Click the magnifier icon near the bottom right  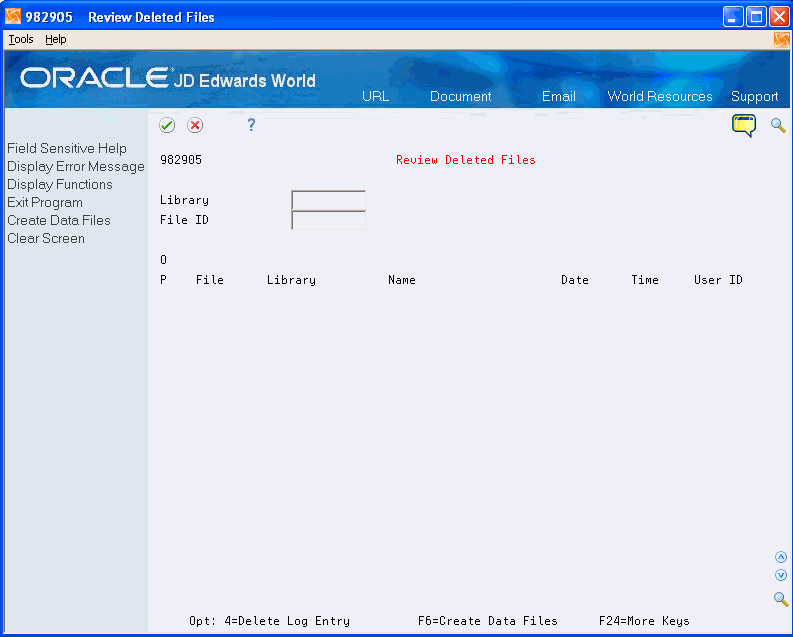[x=781, y=599]
